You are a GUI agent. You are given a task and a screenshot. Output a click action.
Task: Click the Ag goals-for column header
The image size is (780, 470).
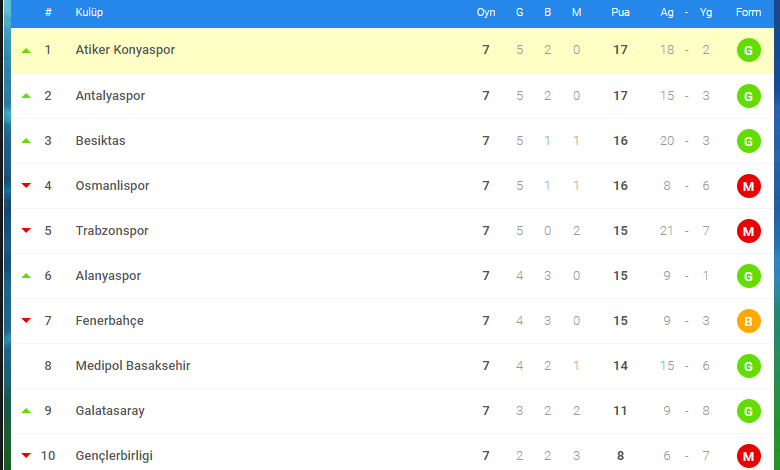tap(667, 12)
